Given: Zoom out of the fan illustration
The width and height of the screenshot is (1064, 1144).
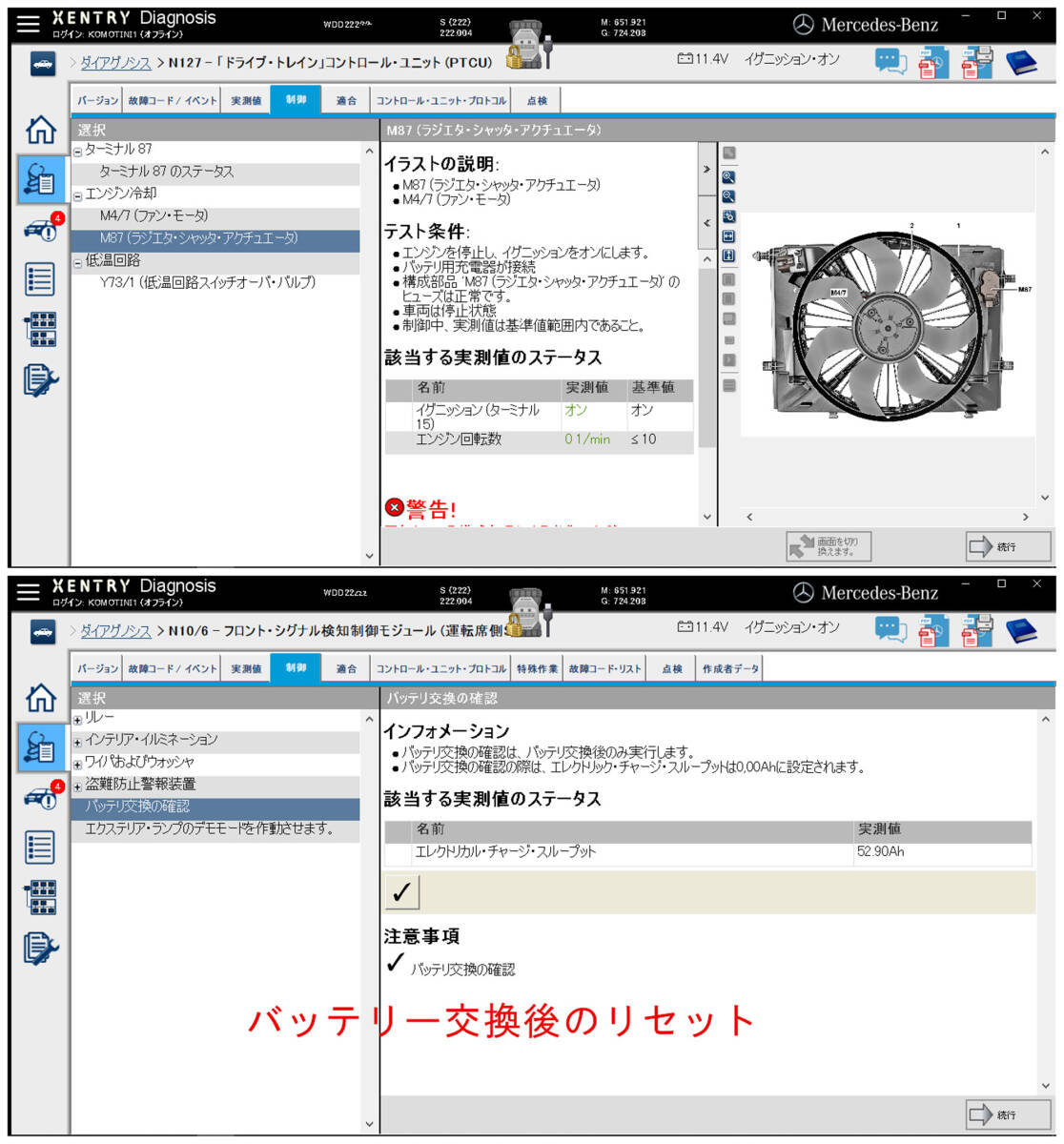Looking at the screenshot, I should click(729, 196).
